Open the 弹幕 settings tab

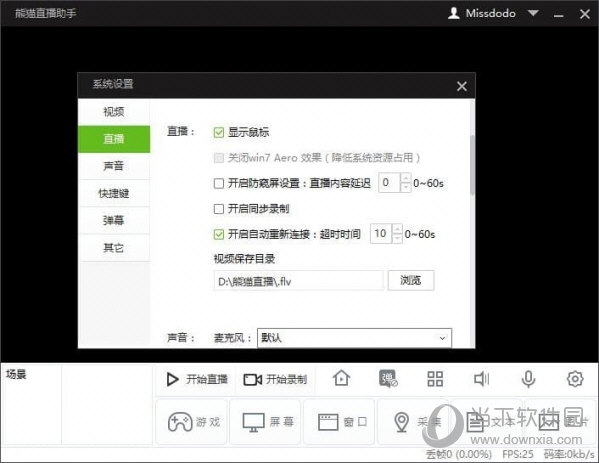tap(114, 220)
